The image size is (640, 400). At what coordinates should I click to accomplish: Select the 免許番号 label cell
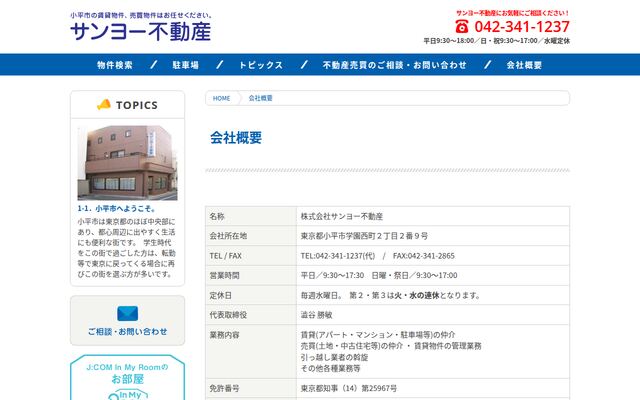coord(251,388)
